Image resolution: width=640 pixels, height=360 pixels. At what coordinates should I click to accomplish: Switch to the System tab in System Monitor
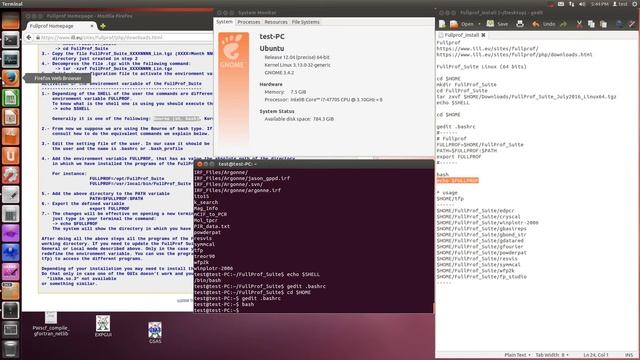pos(224,22)
